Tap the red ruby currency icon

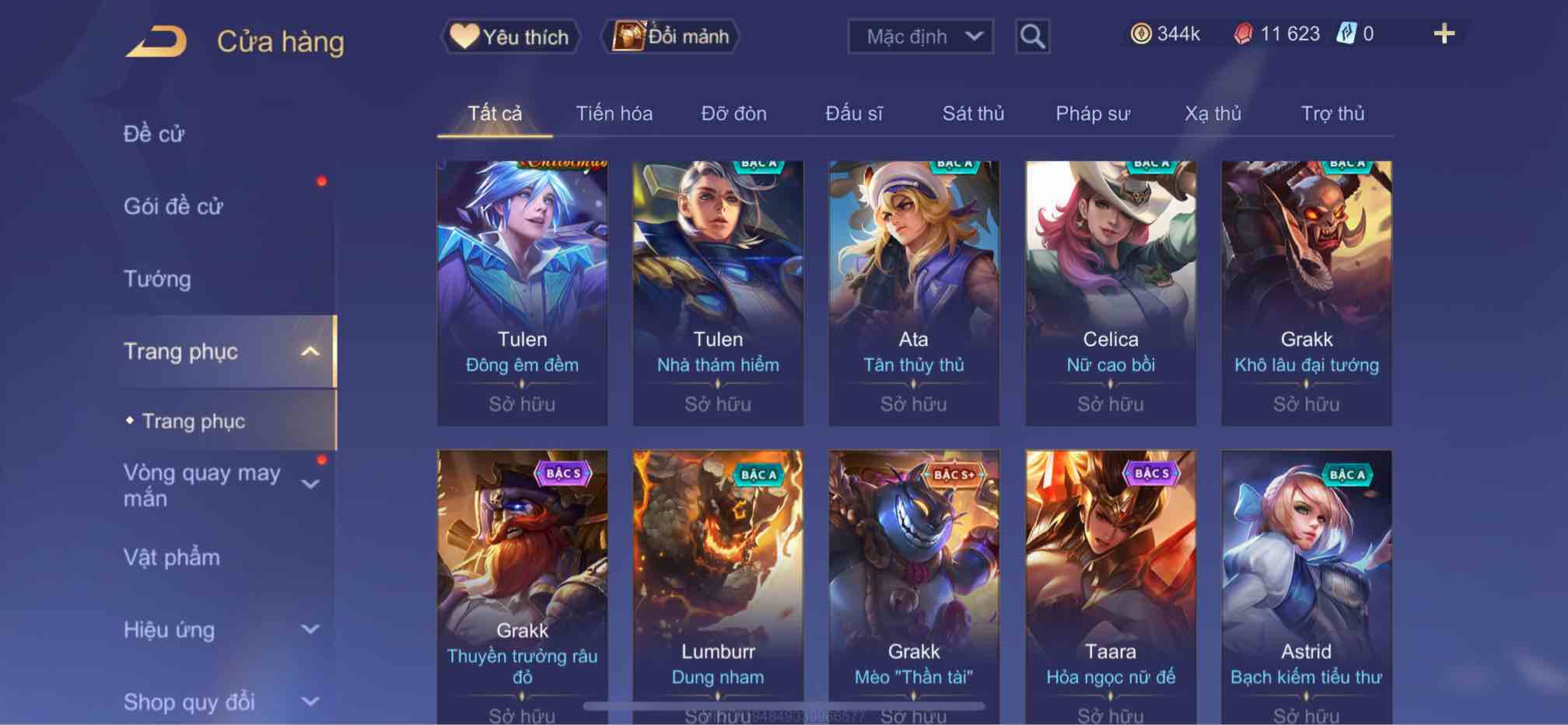tap(1243, 33)
